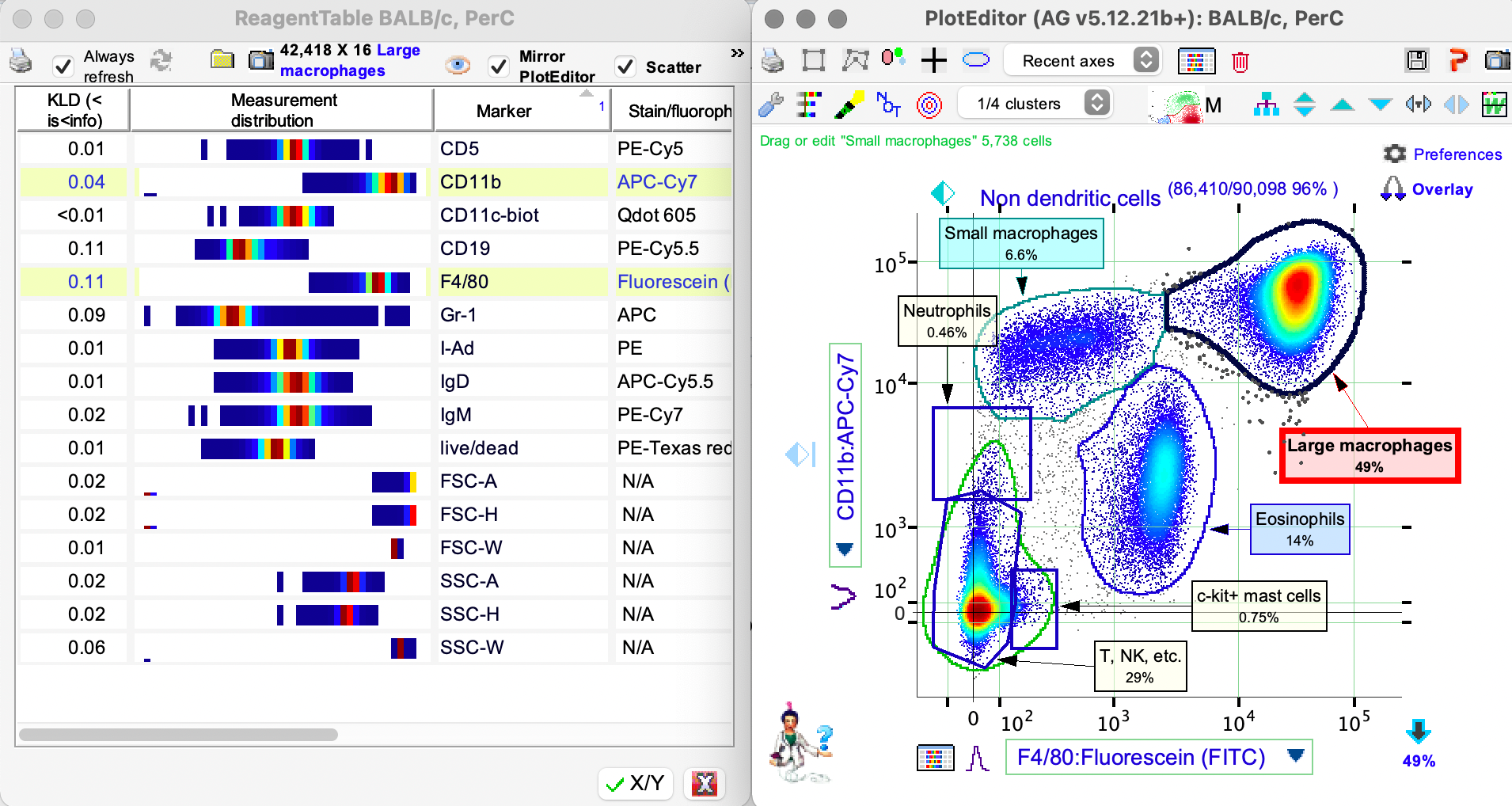This screenshot has height=806, width=1512.
Task: Select the rectangle gate tool
Action: [814, 59]
